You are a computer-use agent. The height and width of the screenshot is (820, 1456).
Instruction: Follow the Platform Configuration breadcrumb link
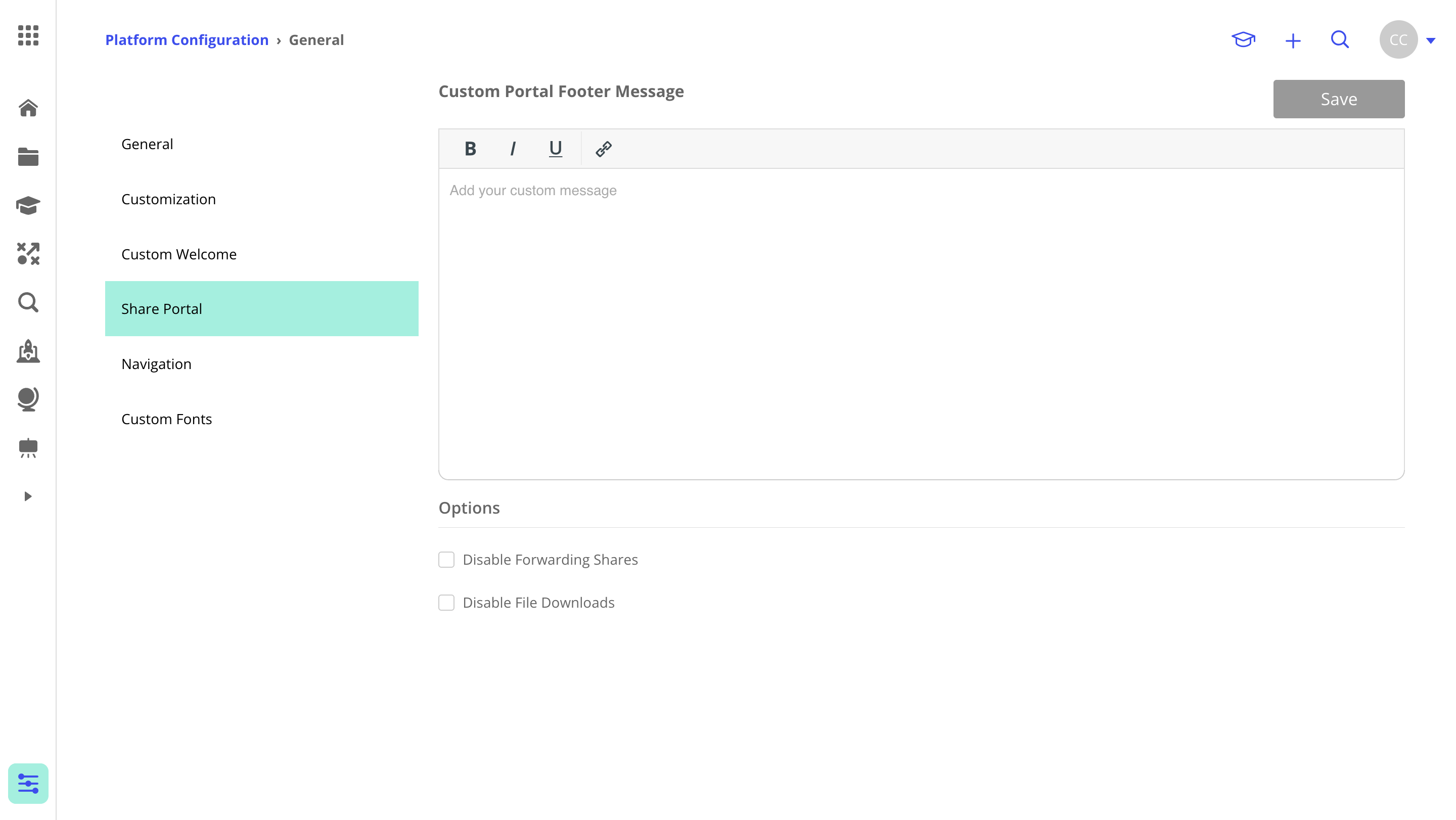tap(187, 39)
